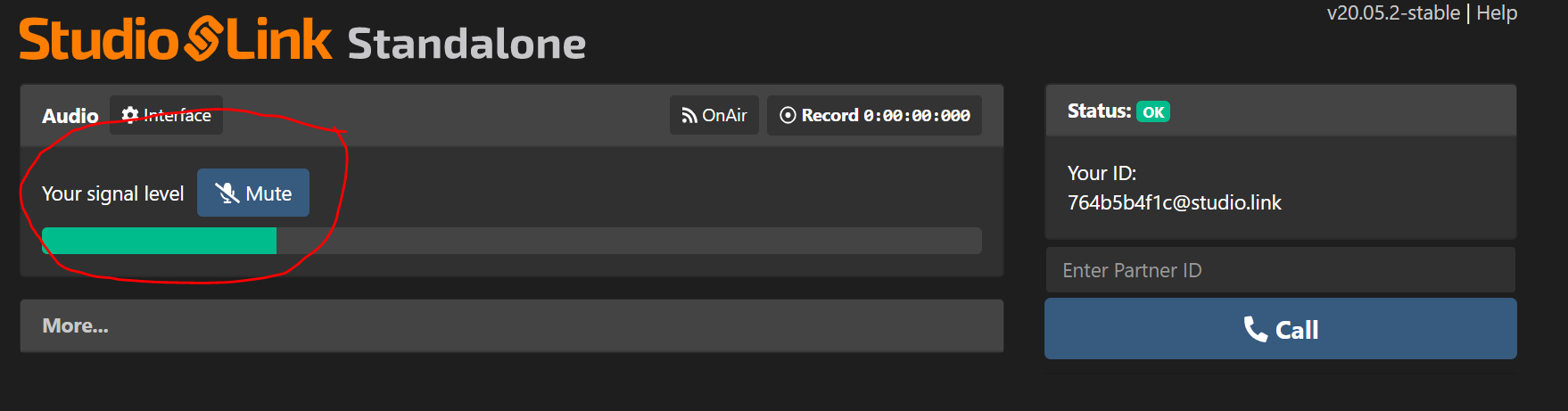Click the crossed-out microphone icon
The image size is (1568, 411).
(227, 193)
